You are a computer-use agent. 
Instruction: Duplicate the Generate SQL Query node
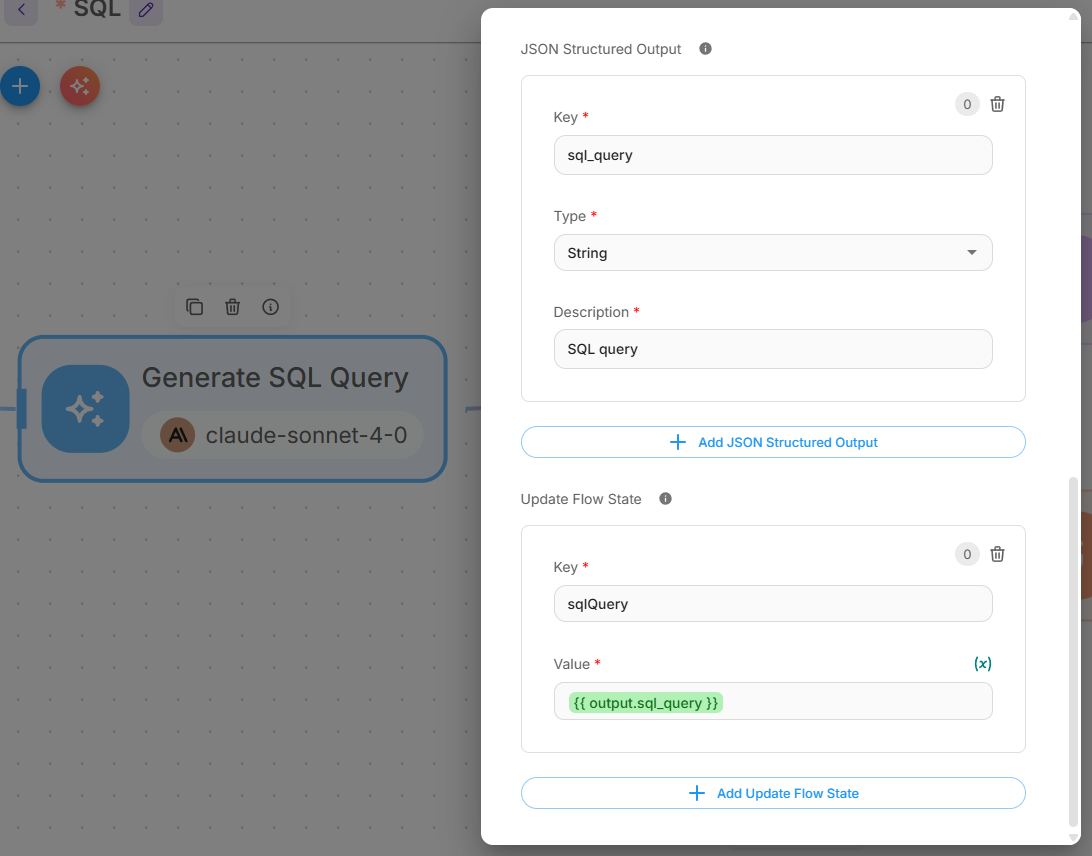coord(195,307)
